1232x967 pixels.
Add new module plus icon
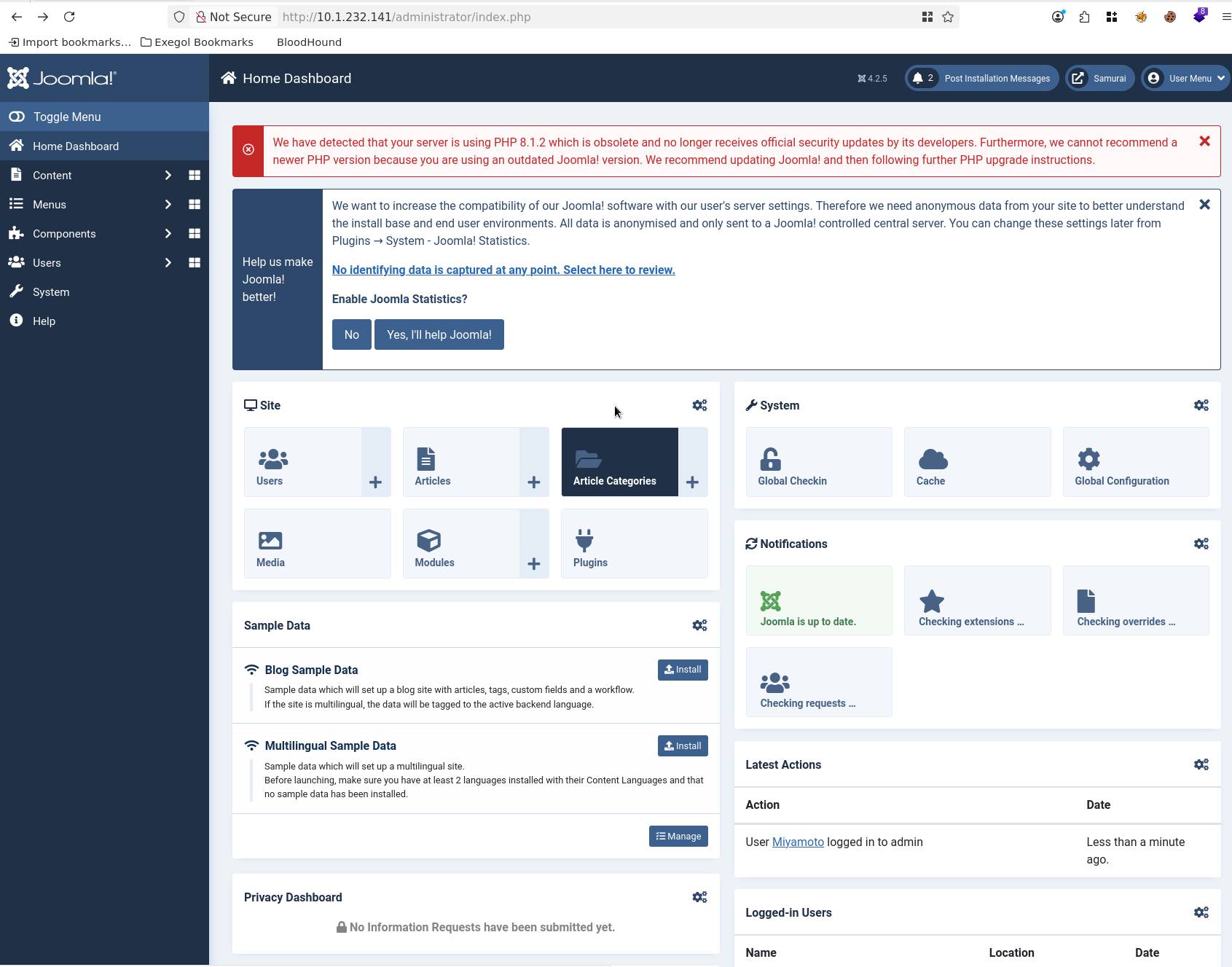(534, 544)
